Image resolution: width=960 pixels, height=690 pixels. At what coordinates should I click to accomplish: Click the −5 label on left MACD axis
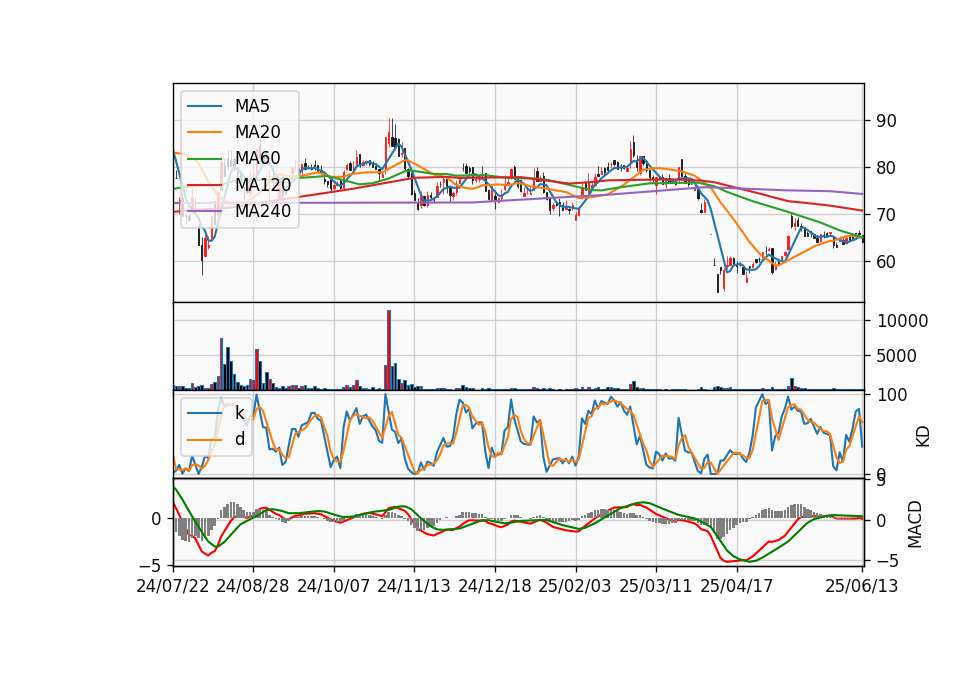pyautogui.click(x=148, y=564)
